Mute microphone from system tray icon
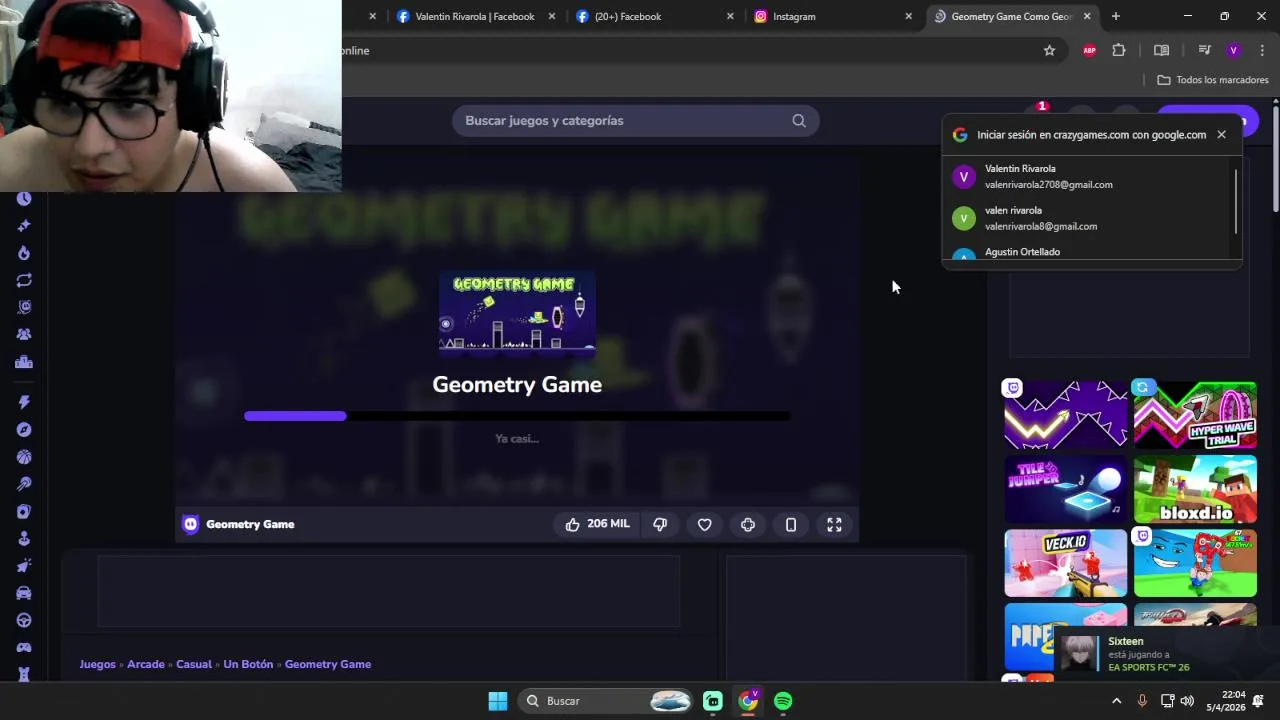 coord(1142,701)
